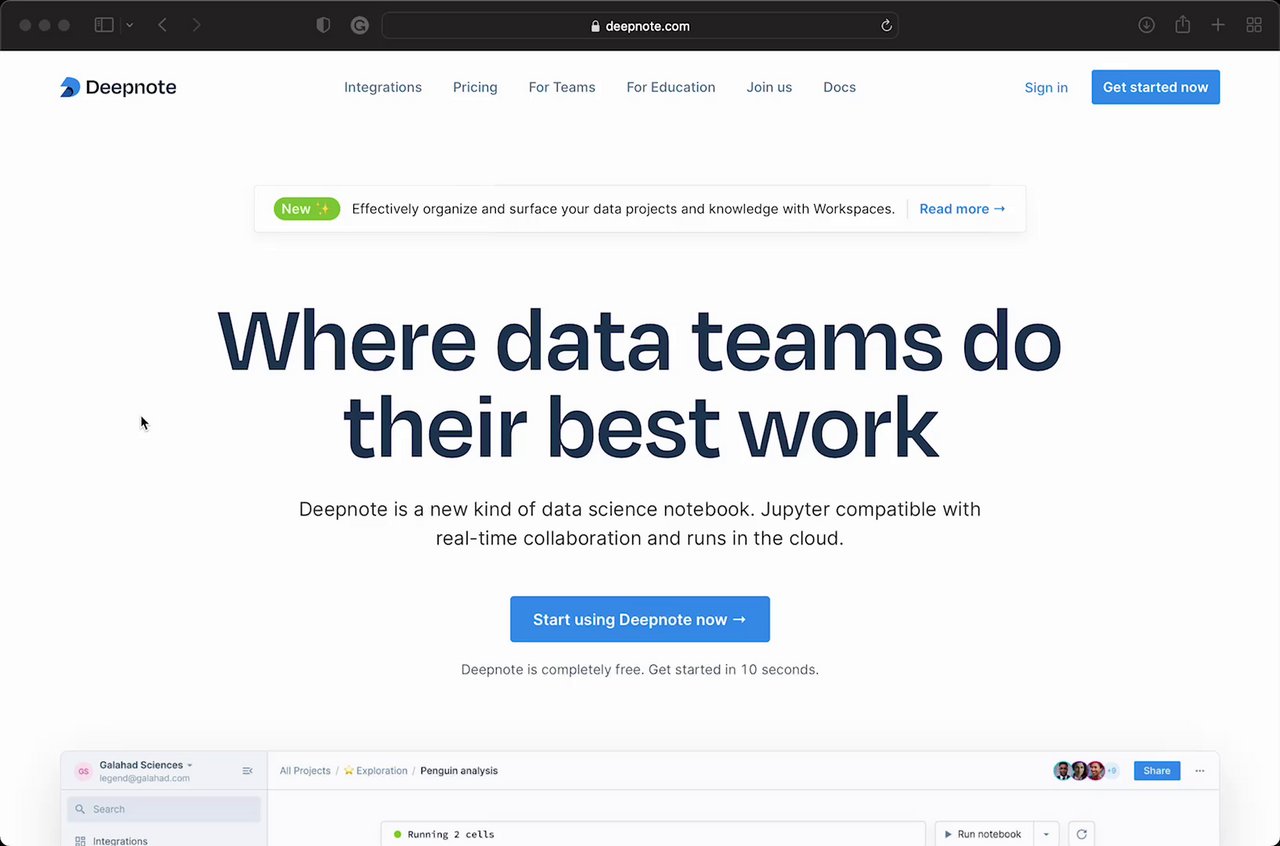Click the Deepnote logo
Image resolution: width=1280 pixels, height=846 pixels.
[118, 87]
